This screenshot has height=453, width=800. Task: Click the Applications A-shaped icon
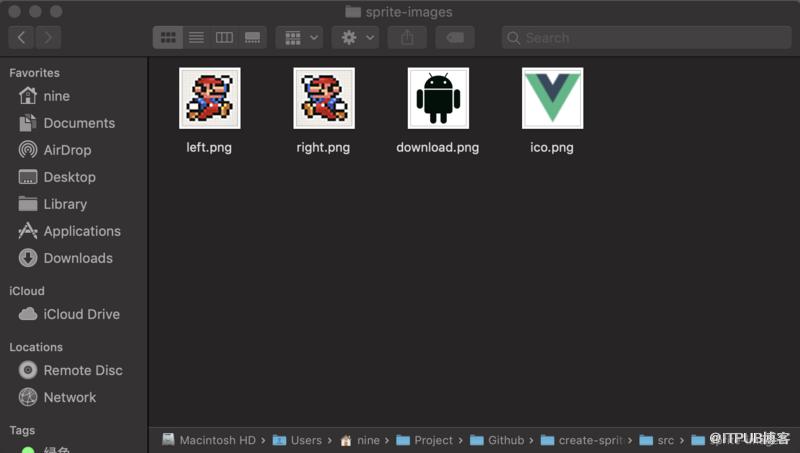(x=28, y=231)
